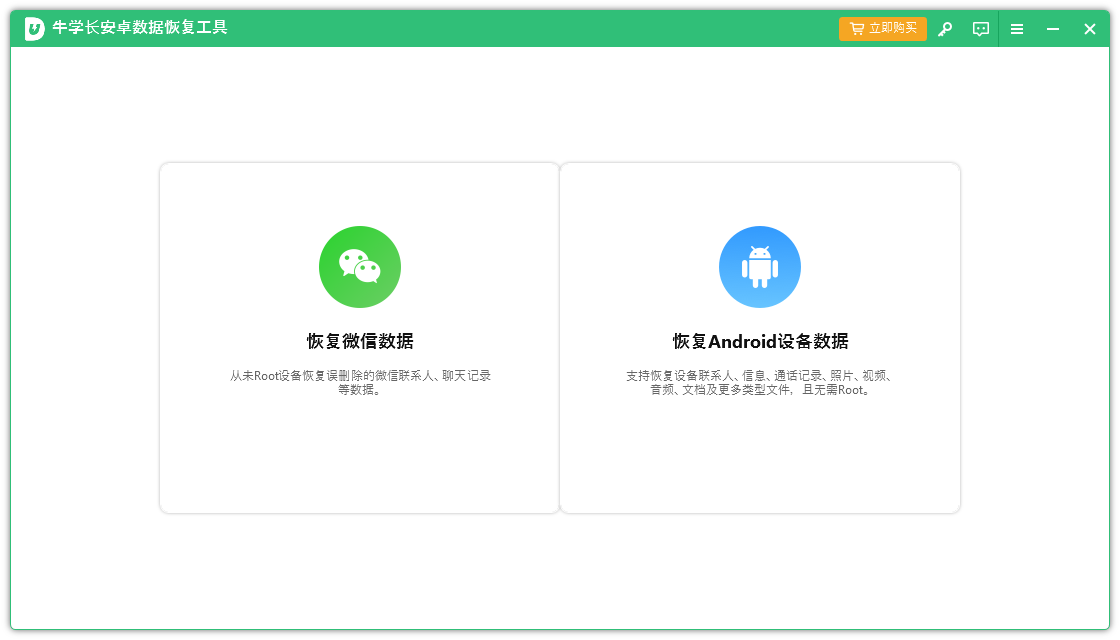Viewport: 1120px width, 640px height.
Task: Open registration via the key icon
Action: 945,29
